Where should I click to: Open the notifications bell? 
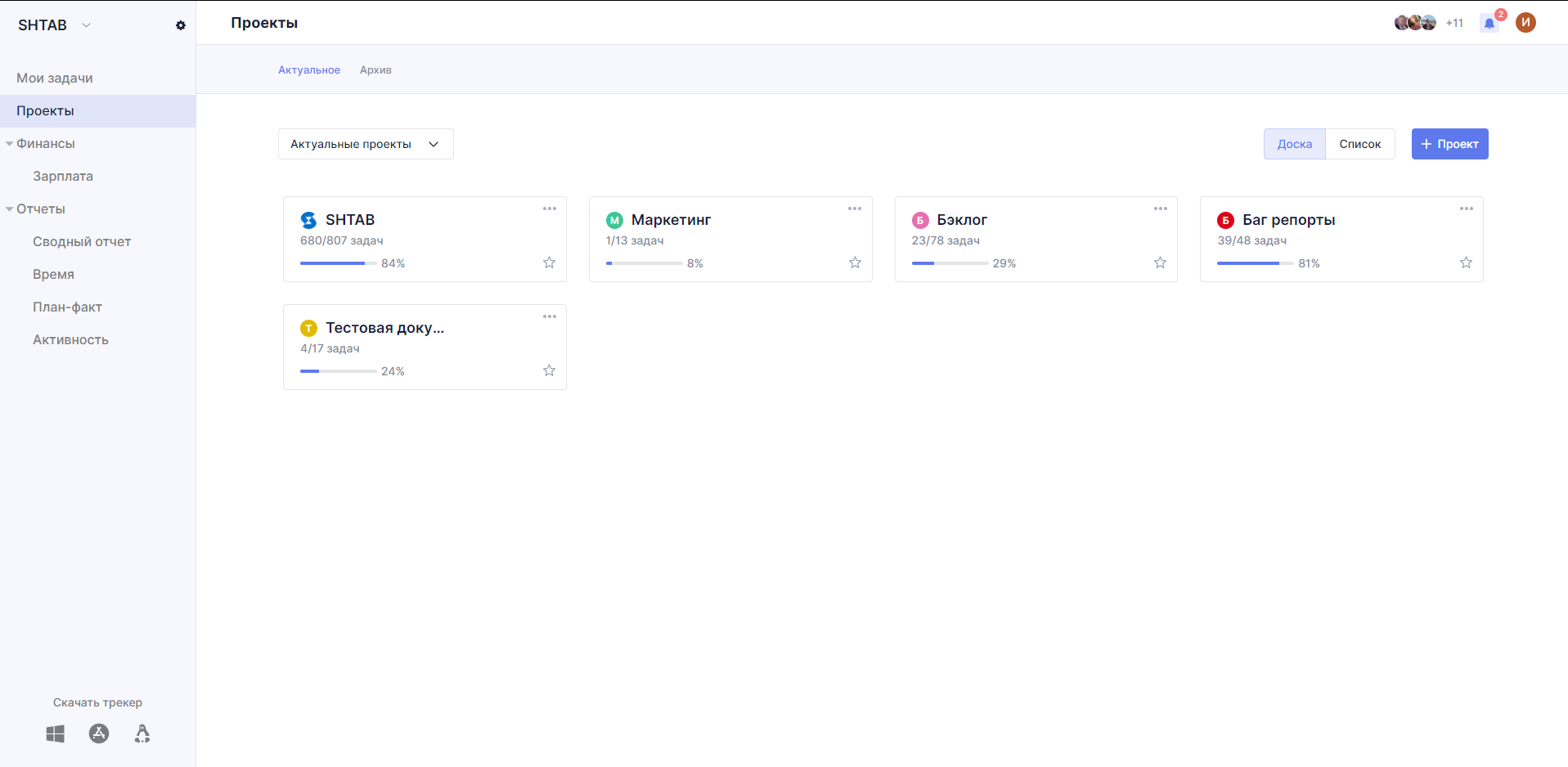click(1489, 23)
